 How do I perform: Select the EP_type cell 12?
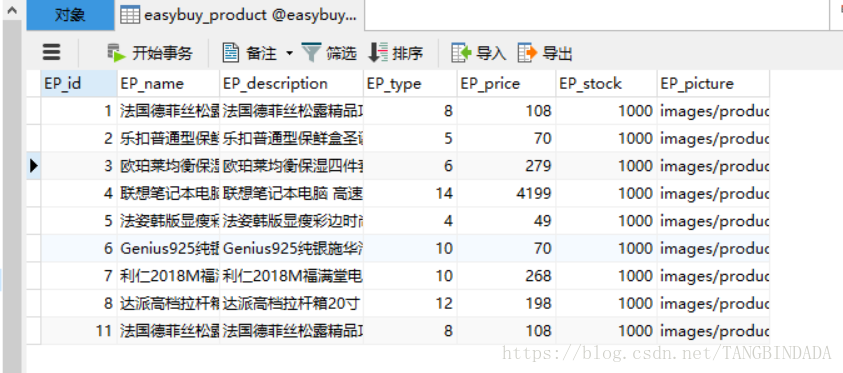[410, 303]
